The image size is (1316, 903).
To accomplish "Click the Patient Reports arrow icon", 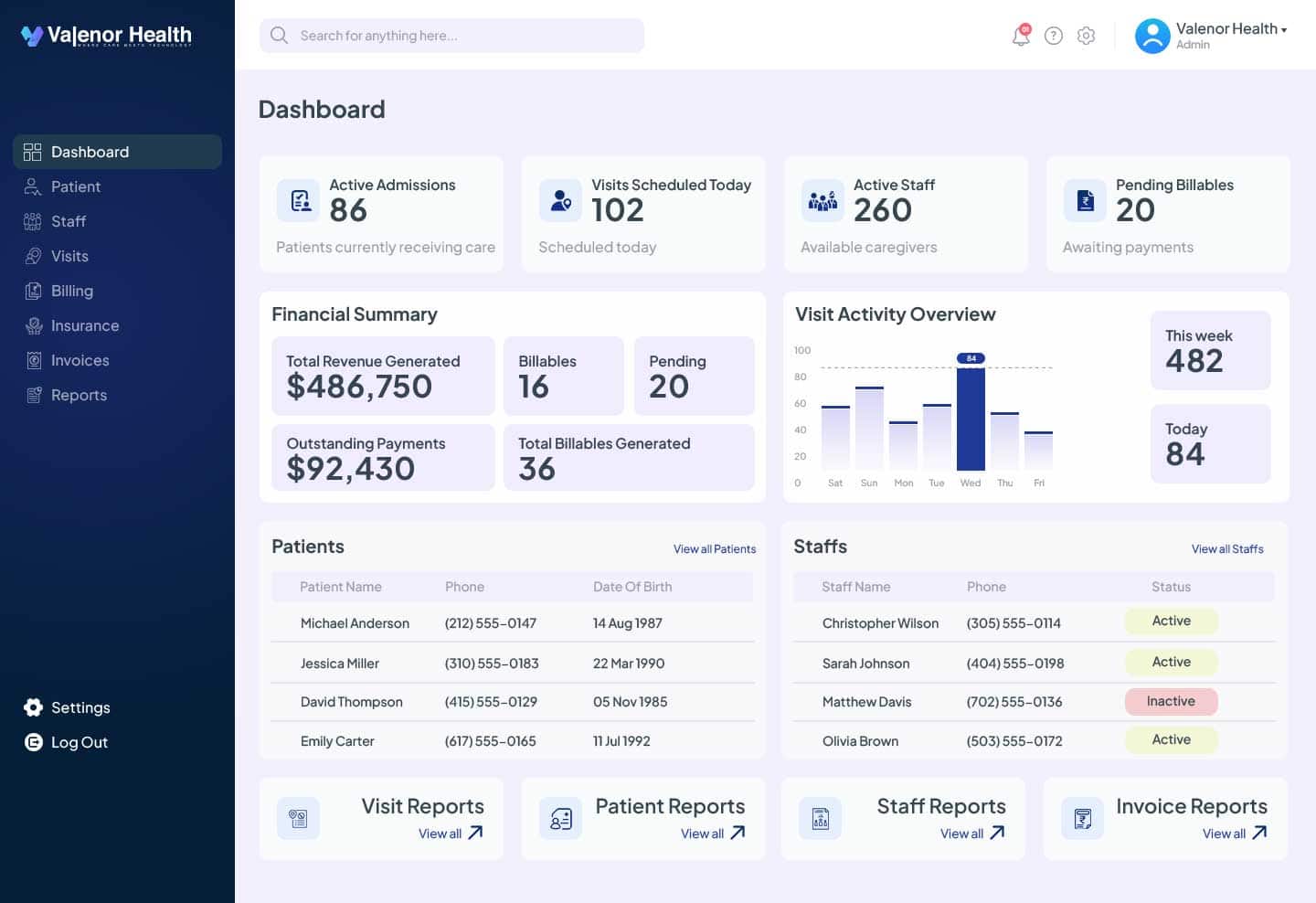I will (x=738, y=833).
